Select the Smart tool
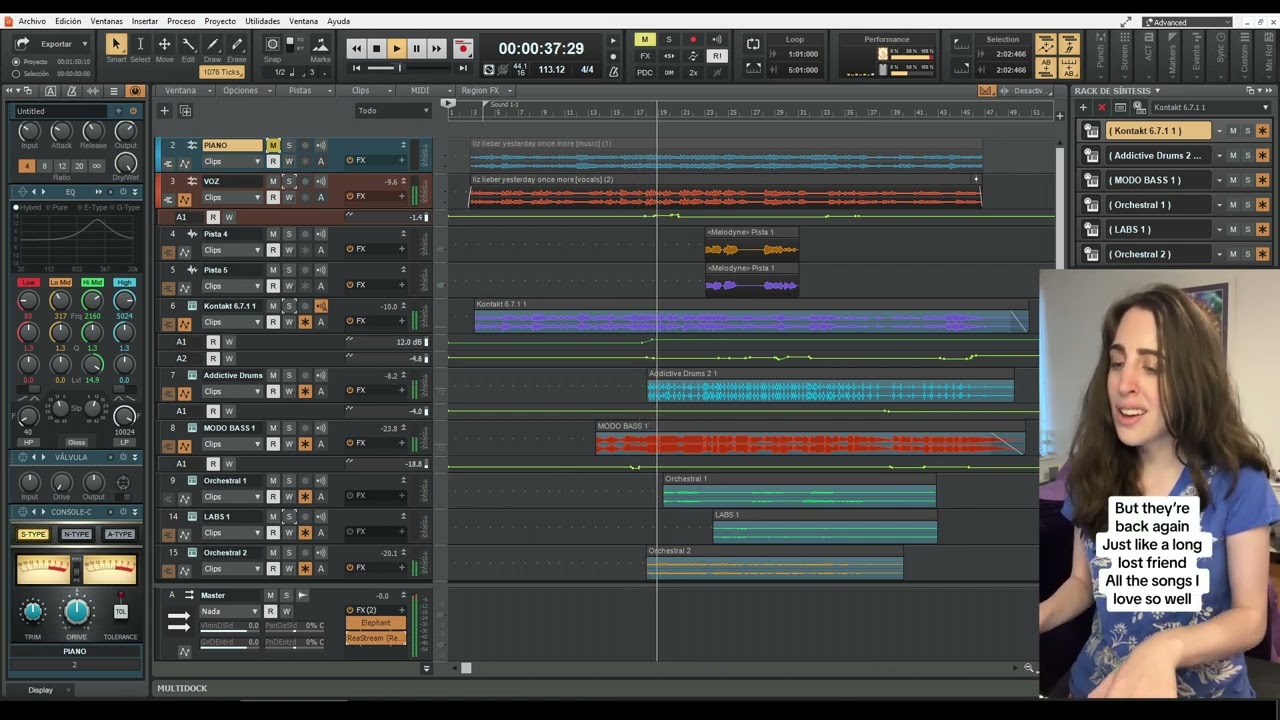 tap(116, 44)
